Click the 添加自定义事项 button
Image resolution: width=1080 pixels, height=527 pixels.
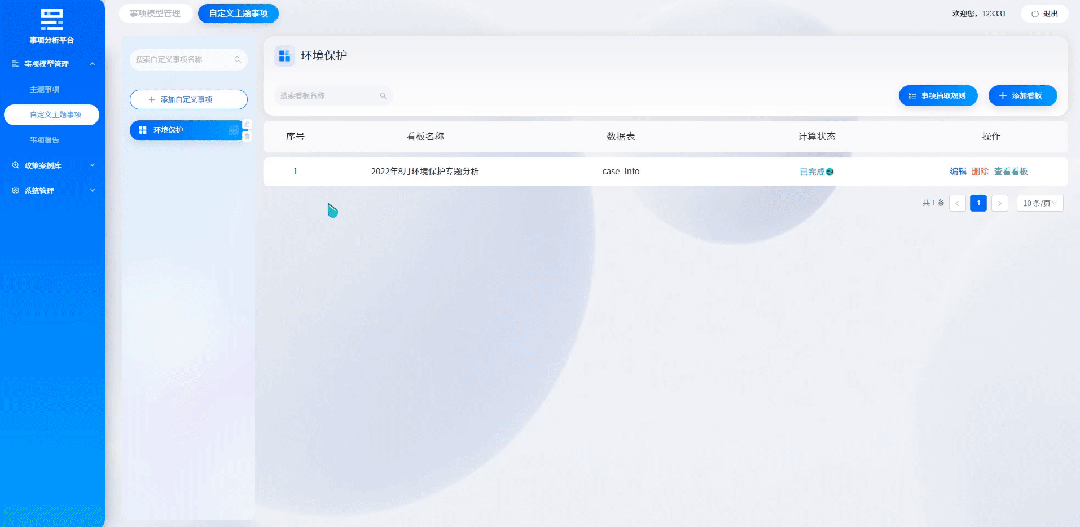point(189,100)
